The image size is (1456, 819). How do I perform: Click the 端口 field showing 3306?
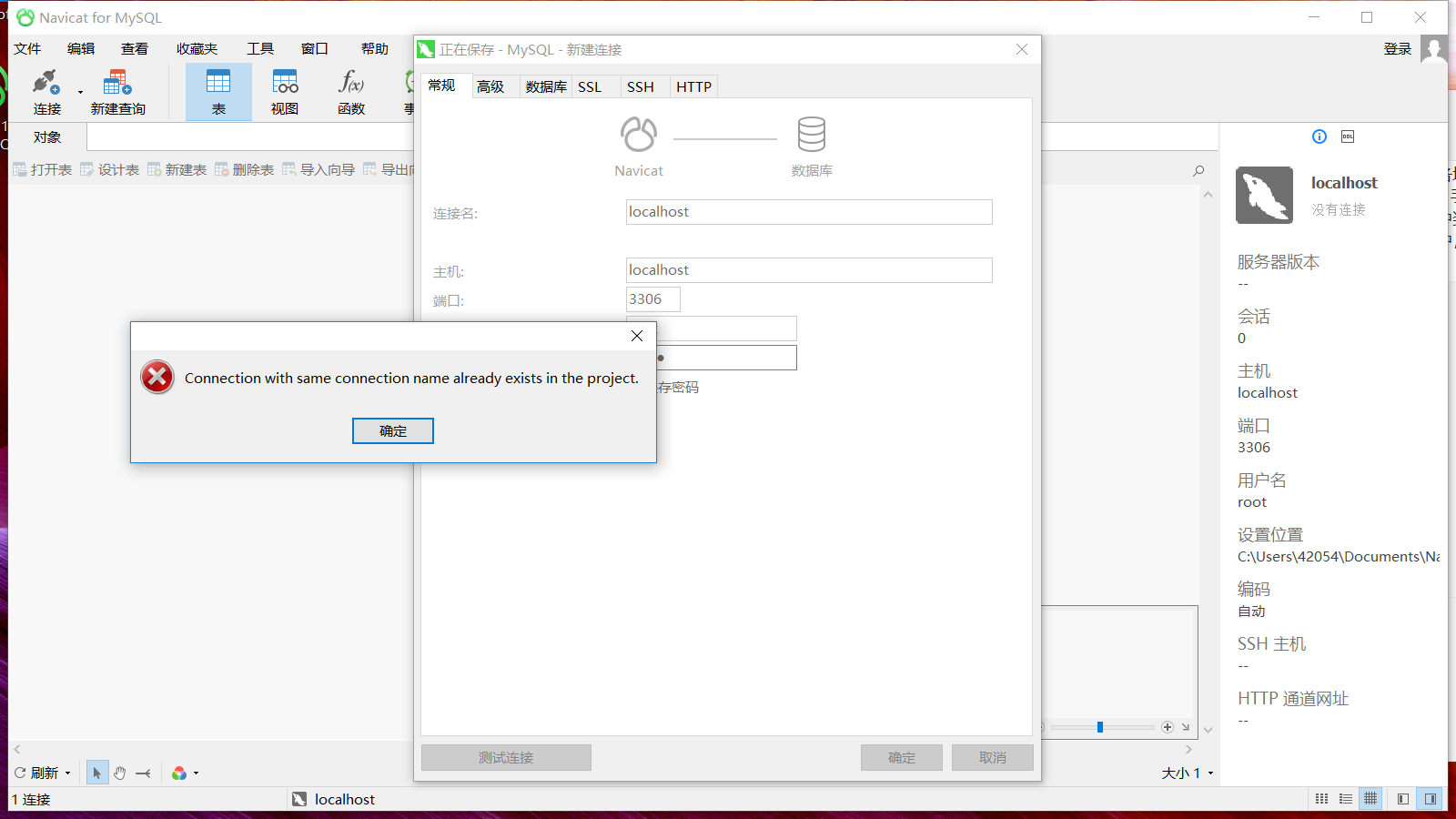click(653, 299)
